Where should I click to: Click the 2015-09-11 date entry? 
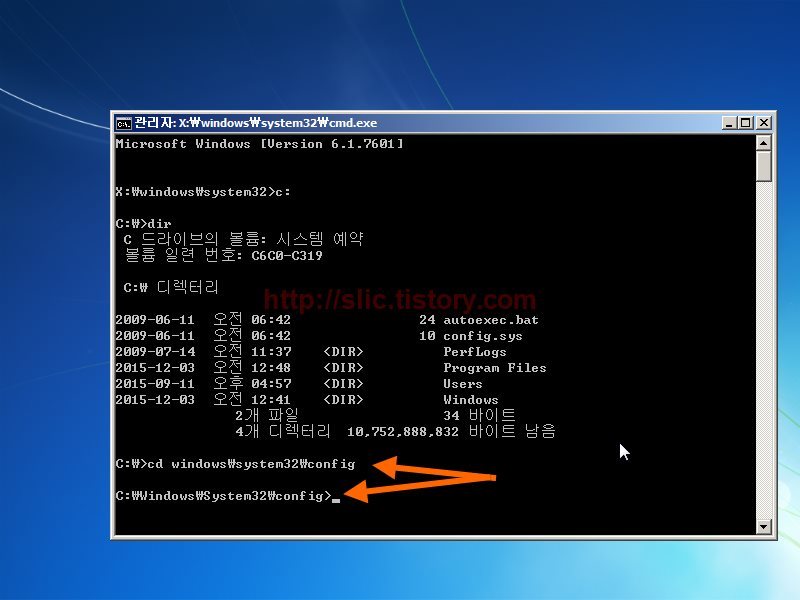(x=155, y=384)
